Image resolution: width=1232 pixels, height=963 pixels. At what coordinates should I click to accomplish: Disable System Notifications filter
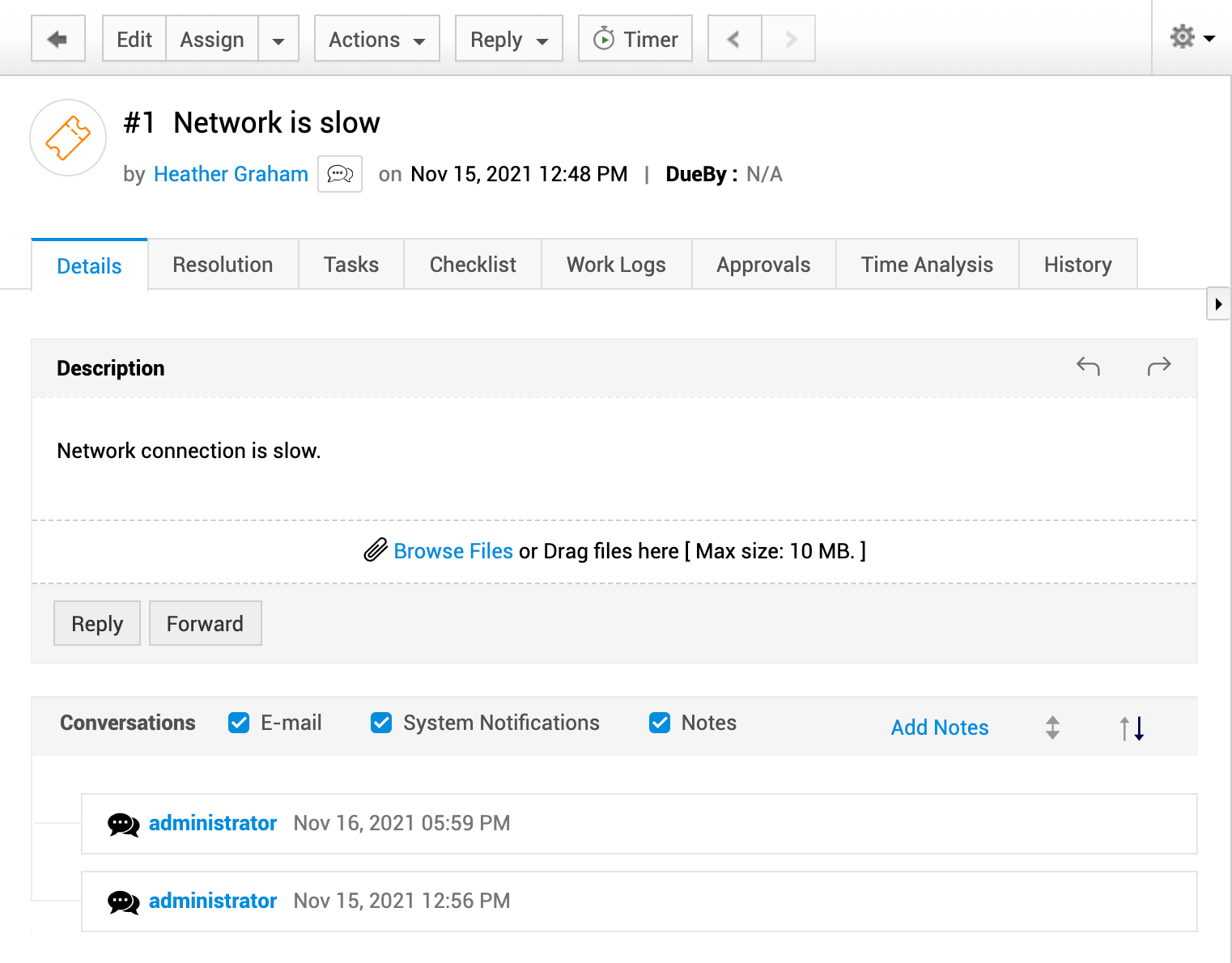[x=381, y=723]
